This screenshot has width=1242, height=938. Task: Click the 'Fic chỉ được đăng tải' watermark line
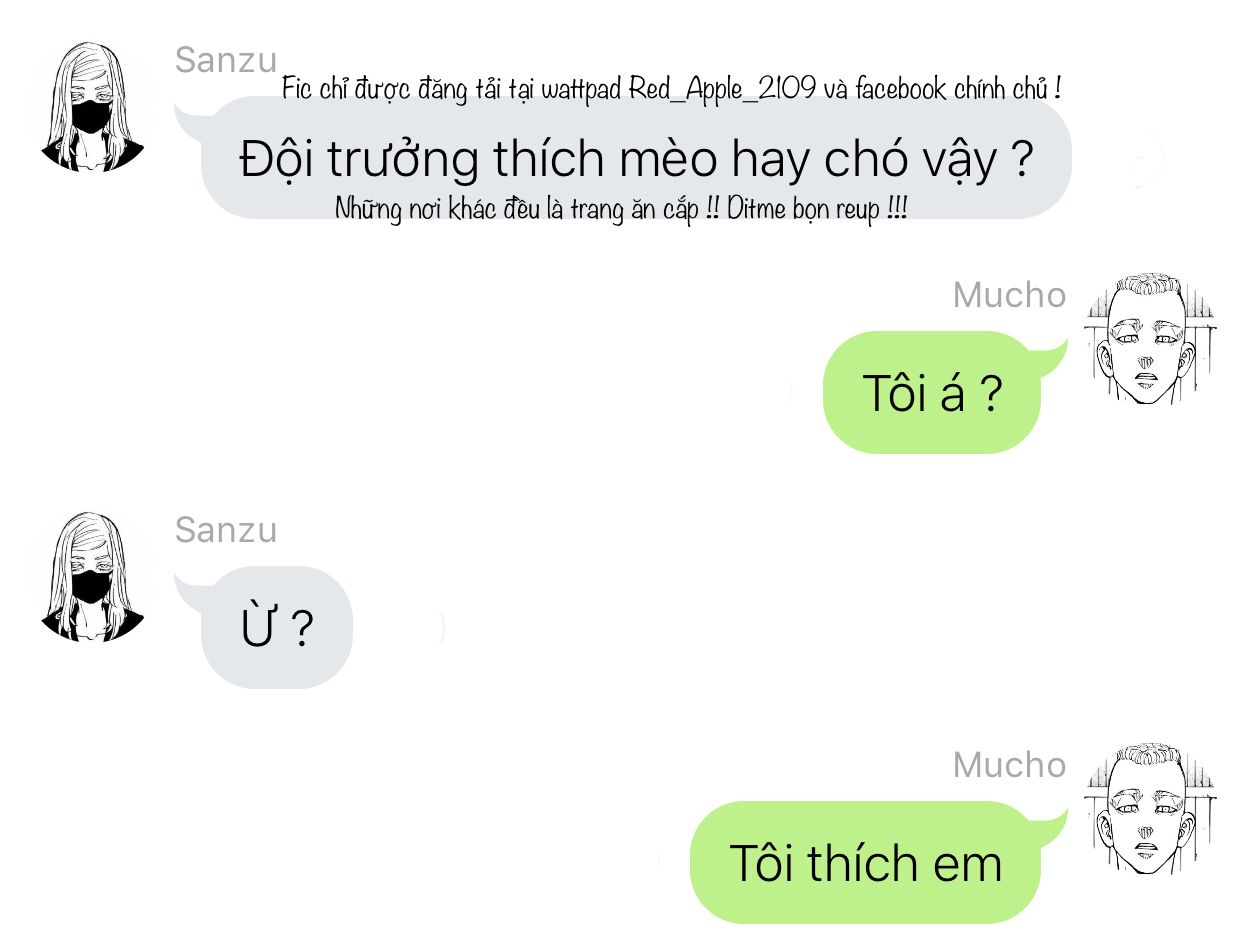click(x=672, y=89)
